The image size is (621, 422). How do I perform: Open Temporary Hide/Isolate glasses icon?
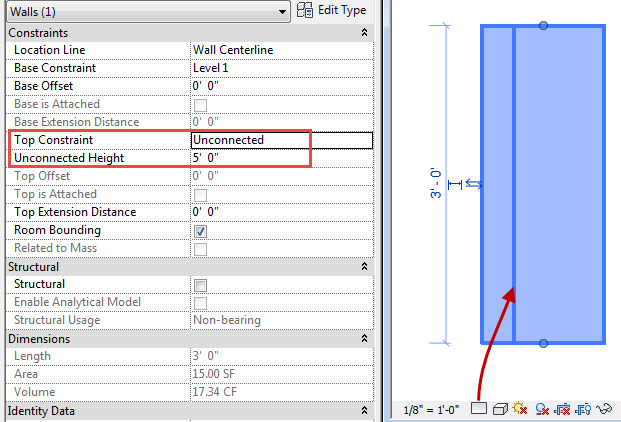tap(604, 408)
